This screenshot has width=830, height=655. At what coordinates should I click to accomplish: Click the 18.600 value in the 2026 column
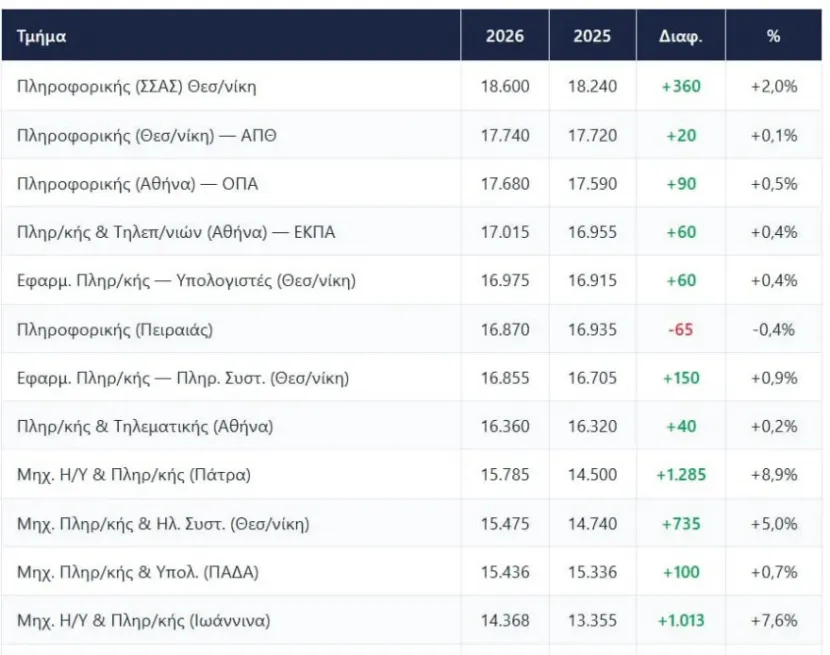click(x=505, y=86)
